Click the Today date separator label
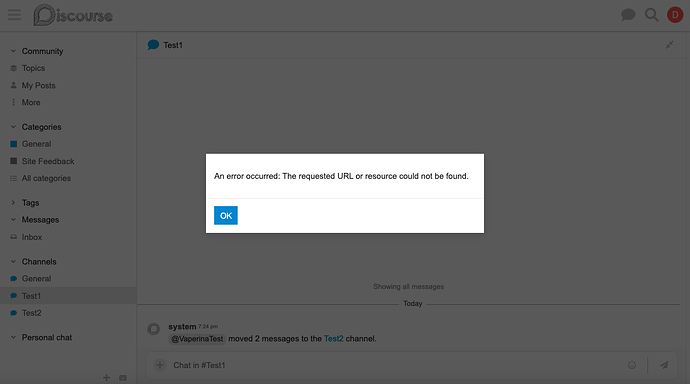 [x=413, y=304]
